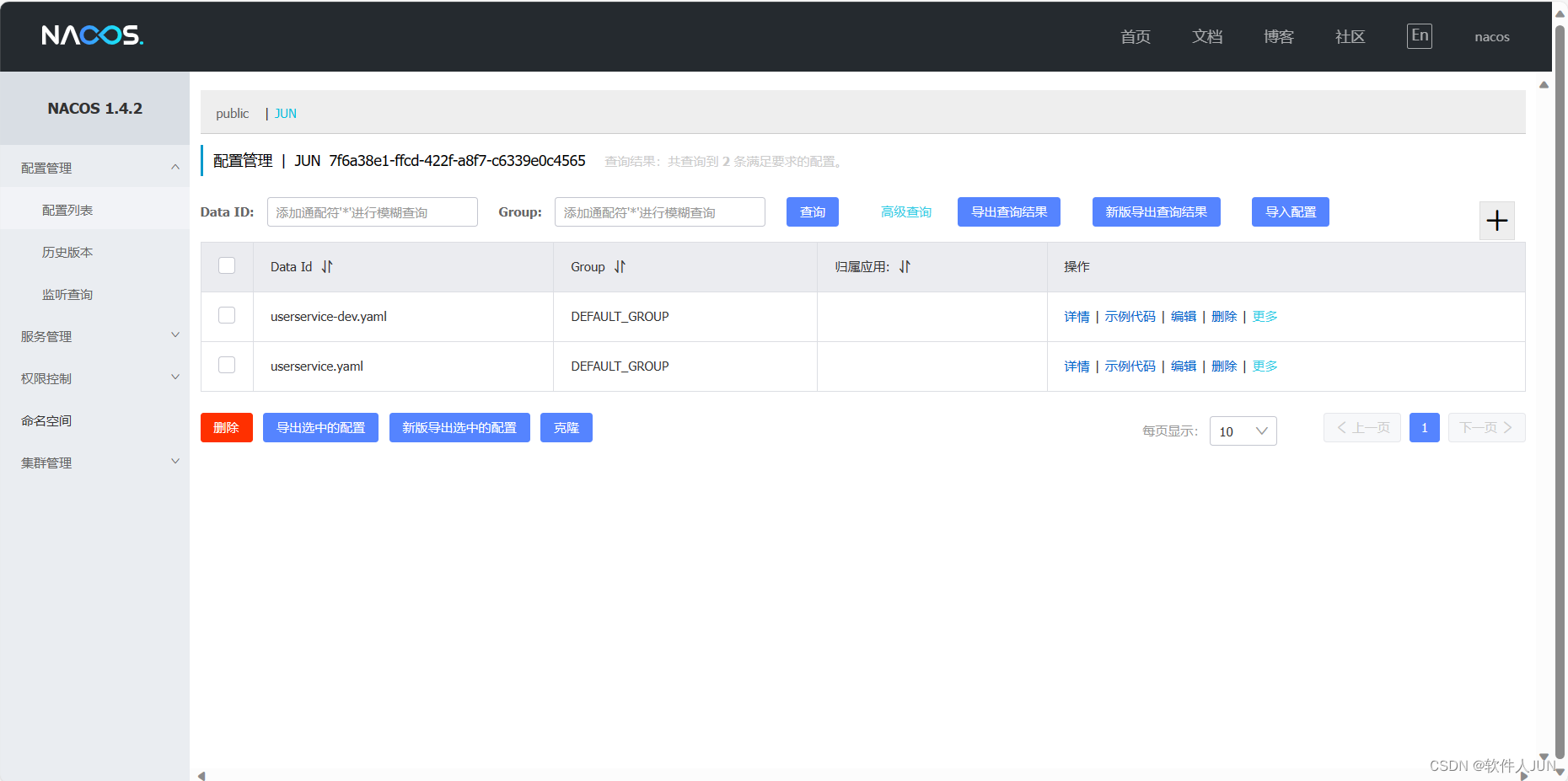Open the 历史版本 sidebar menu item
Screen dimensions: 1568x781
tap(67, 251)
